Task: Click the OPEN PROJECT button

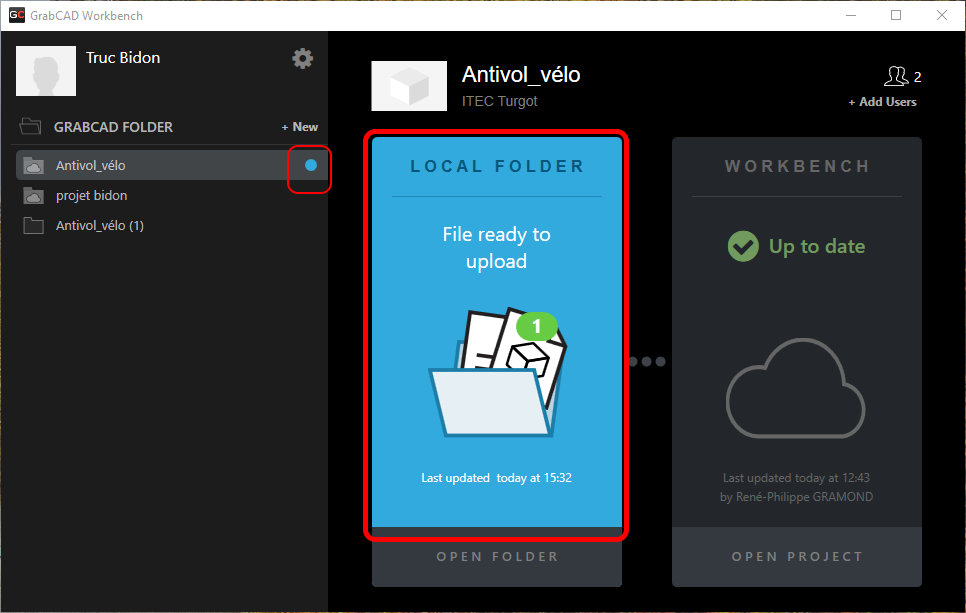Action: pyautogui.click(x=797, y=557)
